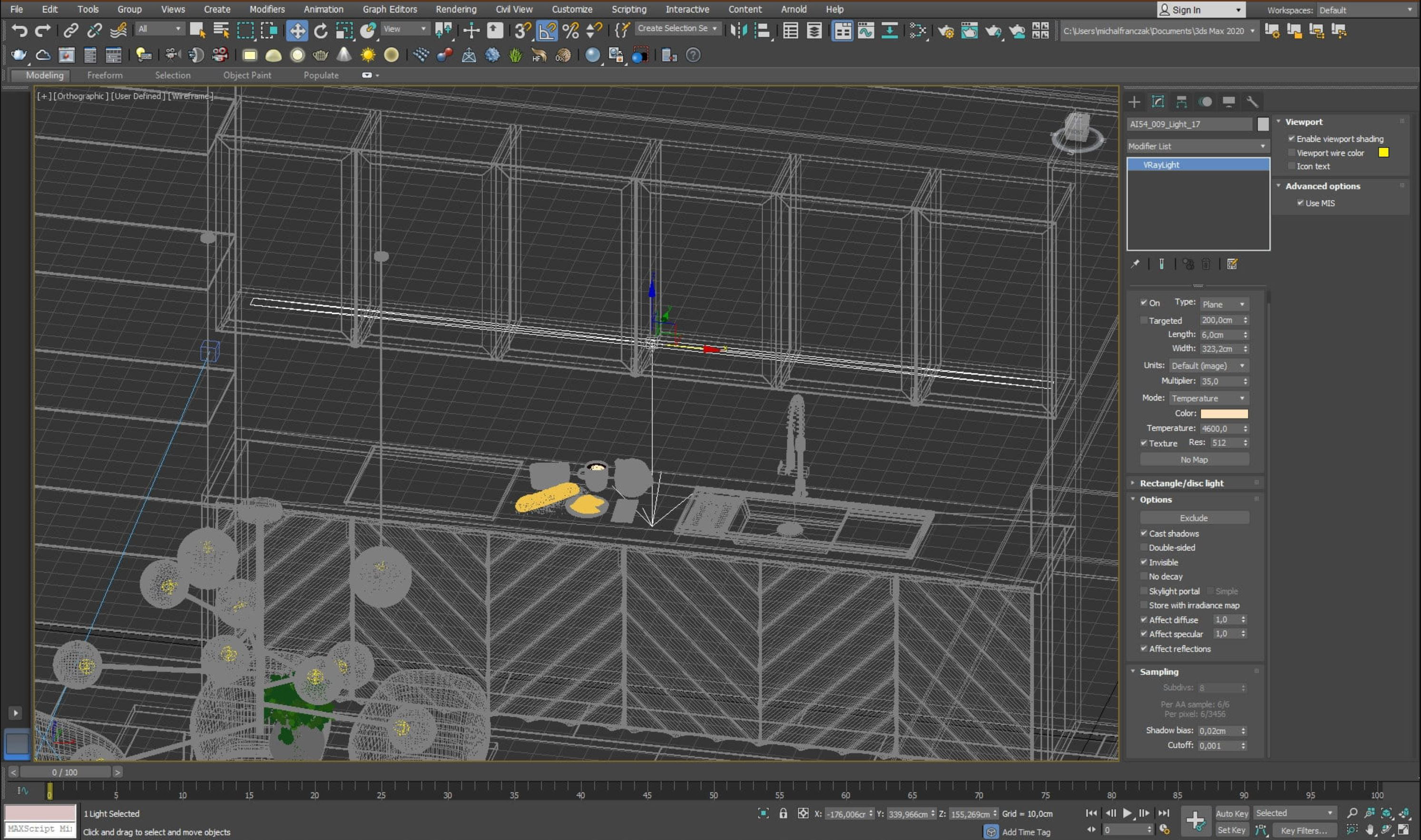
Task: Open the light Color swatch
Action: click(1224, 414)
